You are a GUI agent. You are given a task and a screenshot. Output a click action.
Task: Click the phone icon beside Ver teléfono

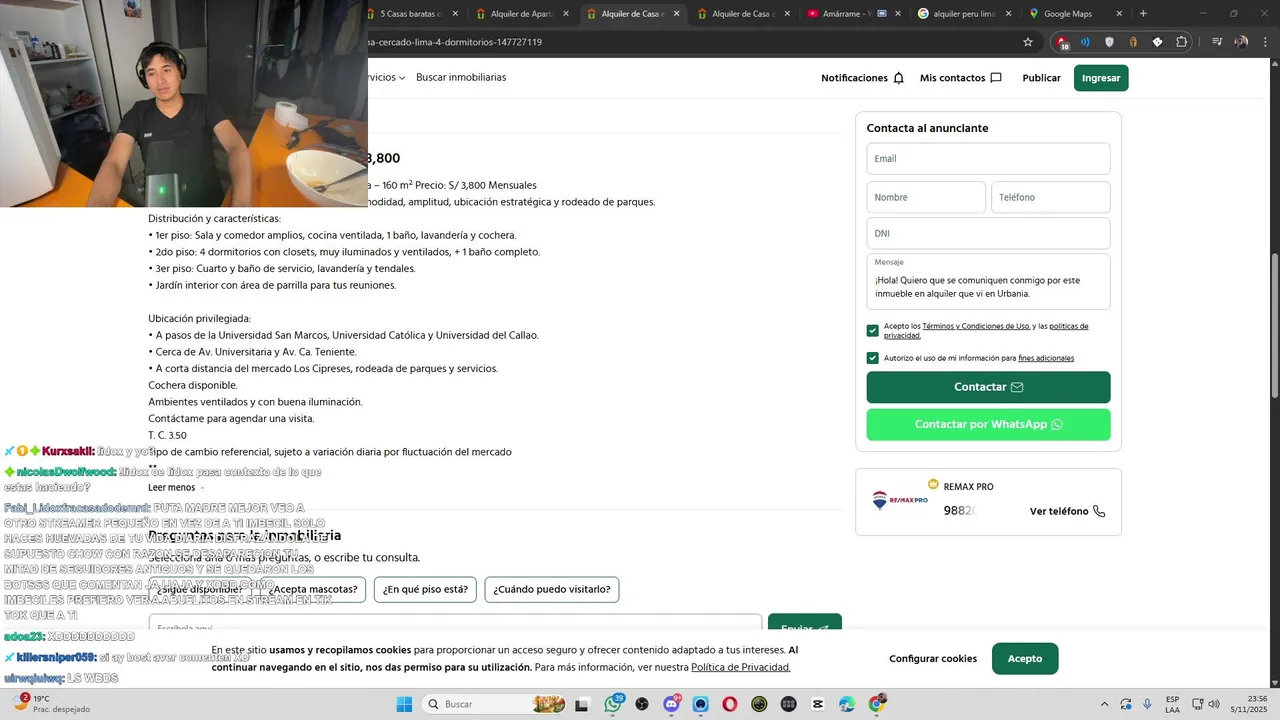[x=1099, y=511]
